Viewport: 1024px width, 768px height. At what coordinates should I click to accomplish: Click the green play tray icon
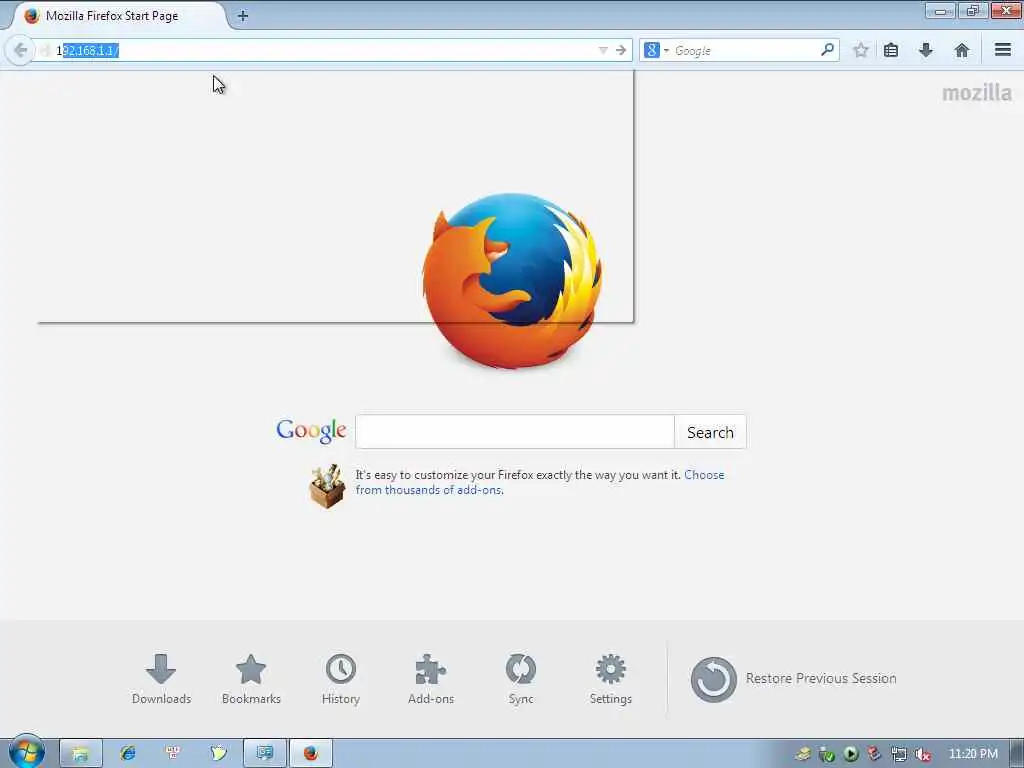coord(850,754)
